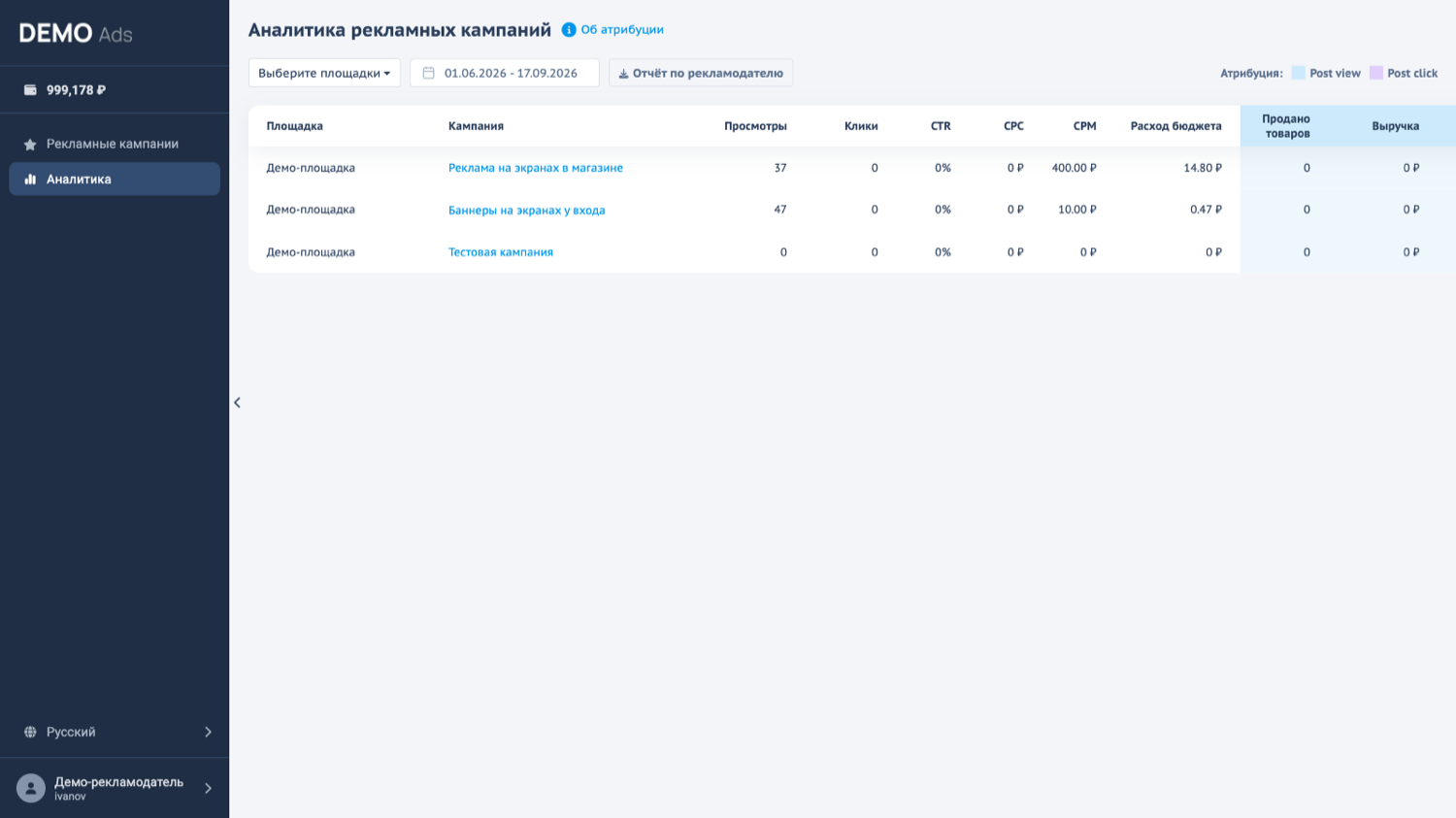The height and width of the screenshot is (818, 1456).
Task: Click the calendar icon in date field
Action: click(428, 73)
